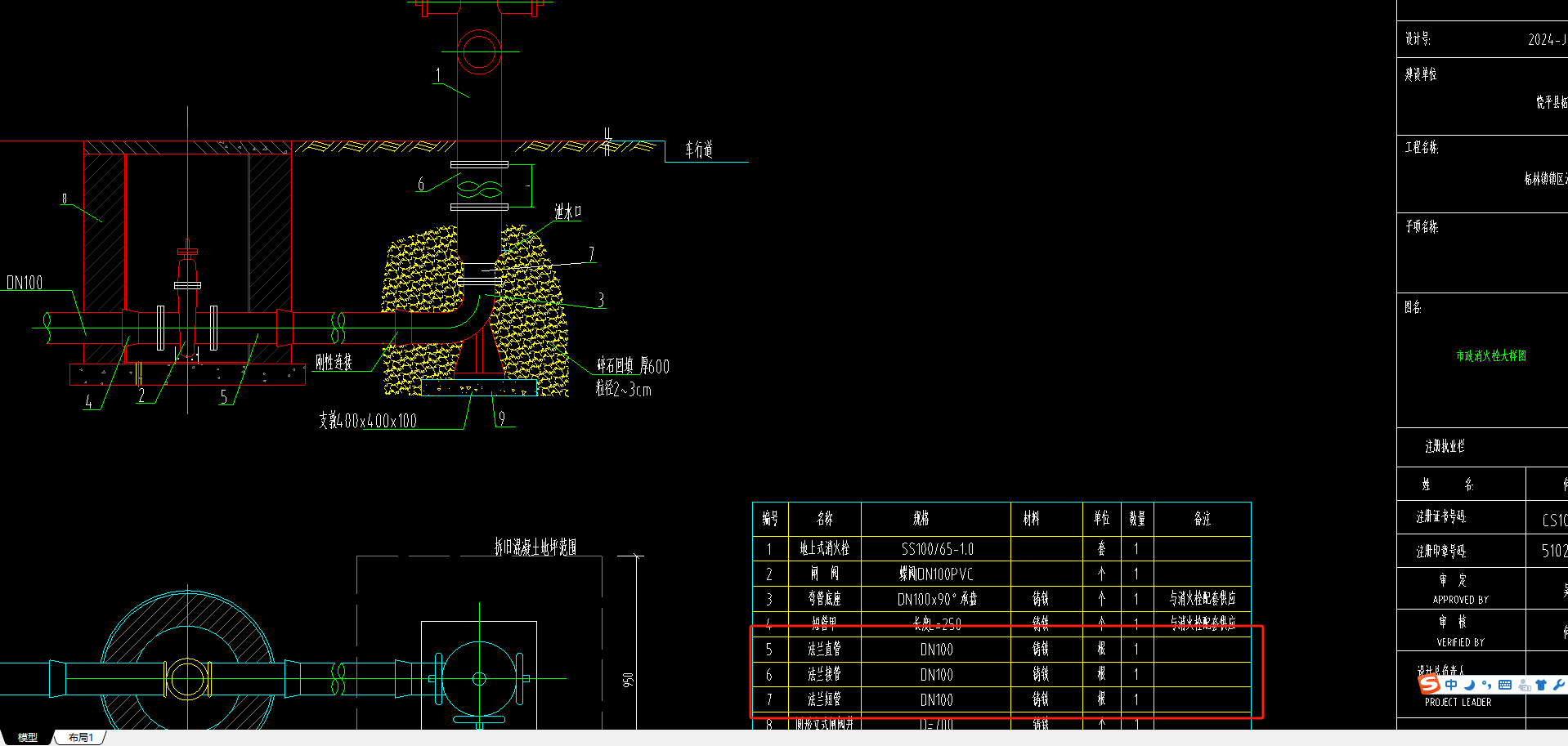Click the DN100 cell in 法兰直管 row
Viewport: 1568px width, 746px height.
[937, 650]
